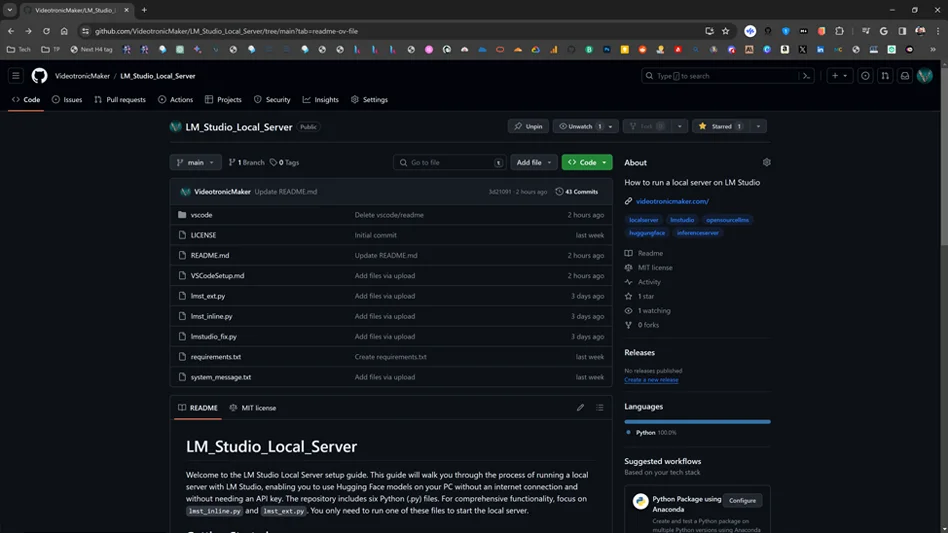This screenshot has width=948, height=533.
Task: Switch to the Code tab
Action: (26, 100)
